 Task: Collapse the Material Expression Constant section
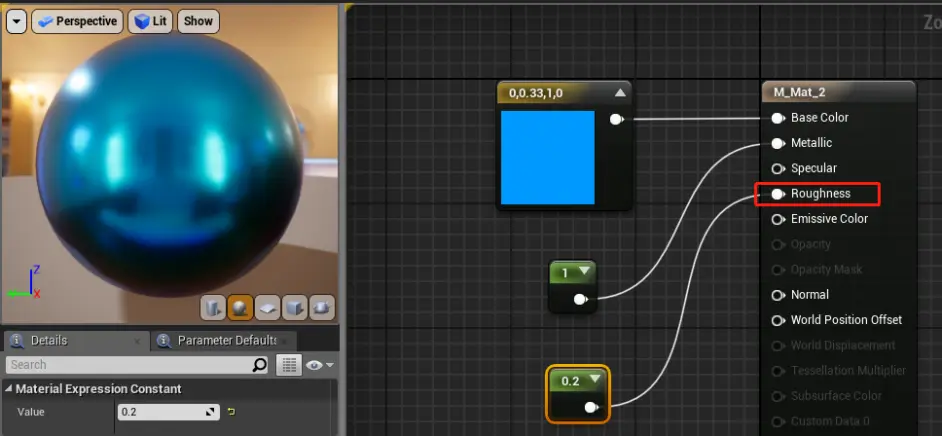(8, 389)
